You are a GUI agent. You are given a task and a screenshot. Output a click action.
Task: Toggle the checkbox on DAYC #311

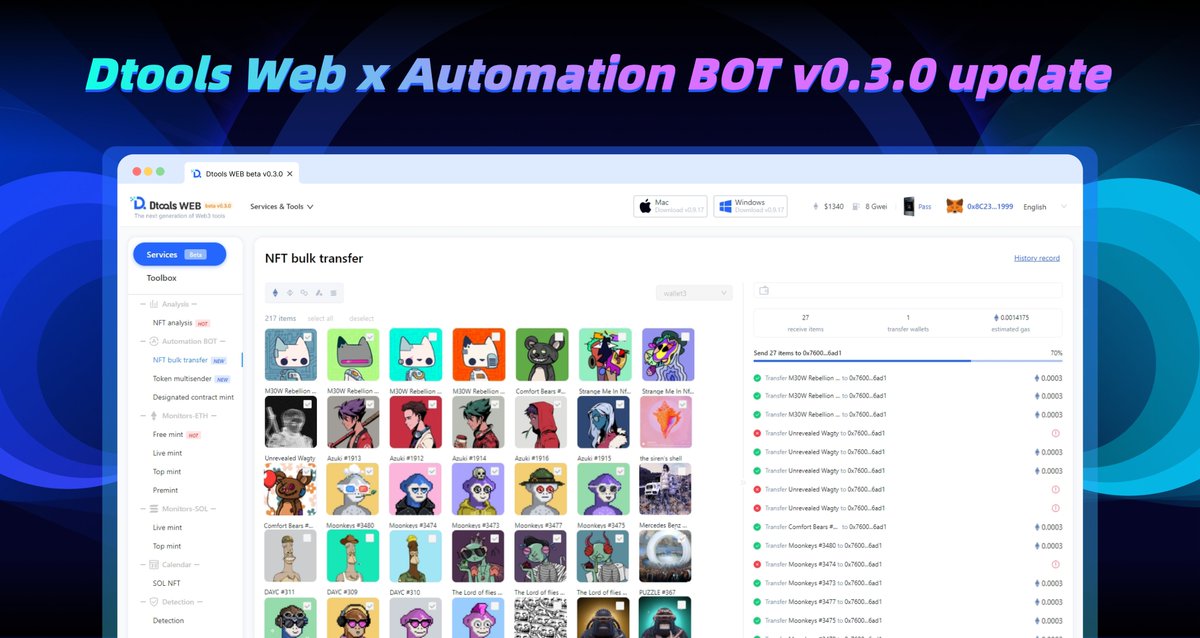308,539
